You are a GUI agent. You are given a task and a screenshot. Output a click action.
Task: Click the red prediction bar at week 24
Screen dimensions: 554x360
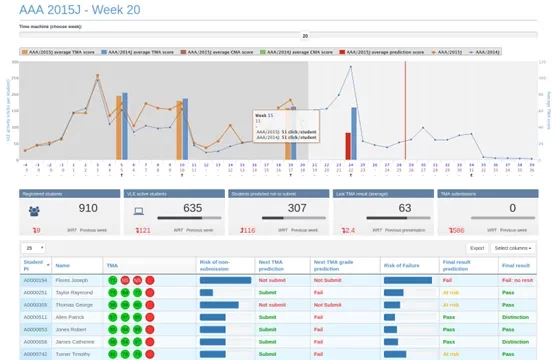[348, 146]
